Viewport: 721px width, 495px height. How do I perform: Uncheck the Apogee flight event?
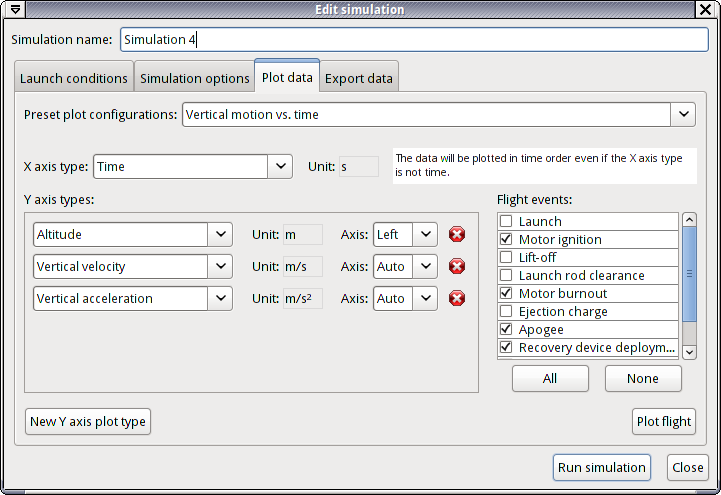(x=507, y=330)
